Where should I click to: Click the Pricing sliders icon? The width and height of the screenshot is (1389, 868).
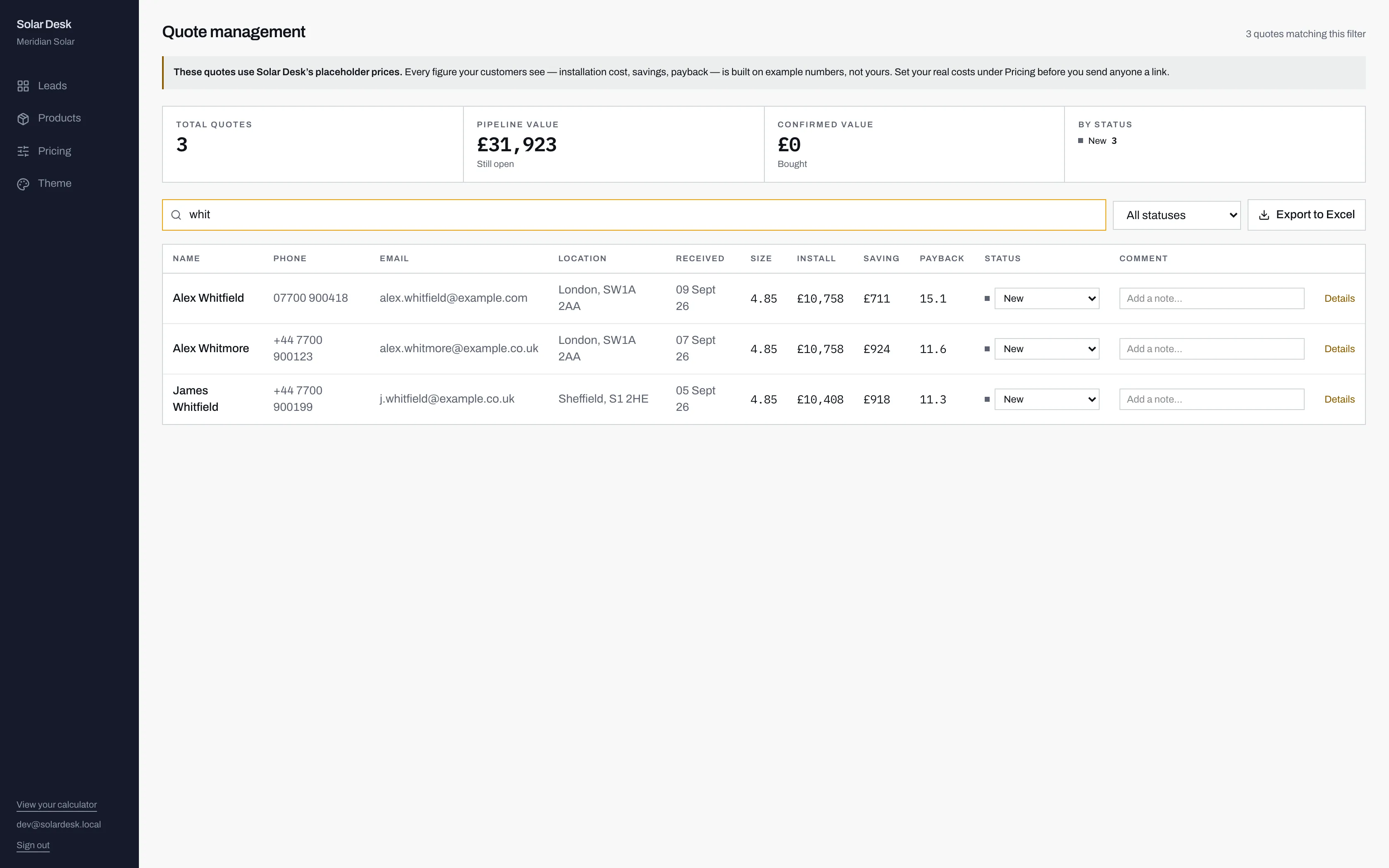click(x=23, y=151)
